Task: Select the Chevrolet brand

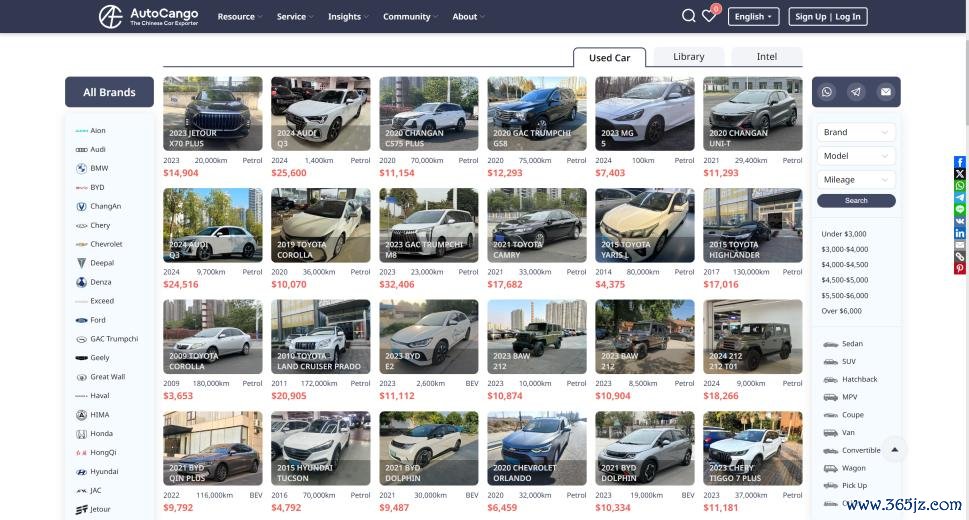Action: (x=106, y=244)
